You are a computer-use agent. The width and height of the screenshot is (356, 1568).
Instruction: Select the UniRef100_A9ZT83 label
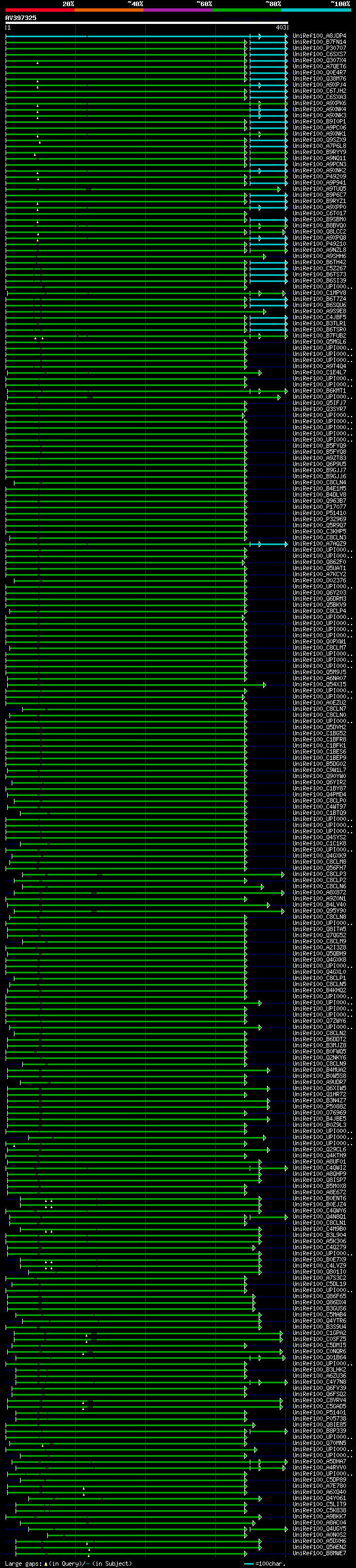tap(319, 458)
